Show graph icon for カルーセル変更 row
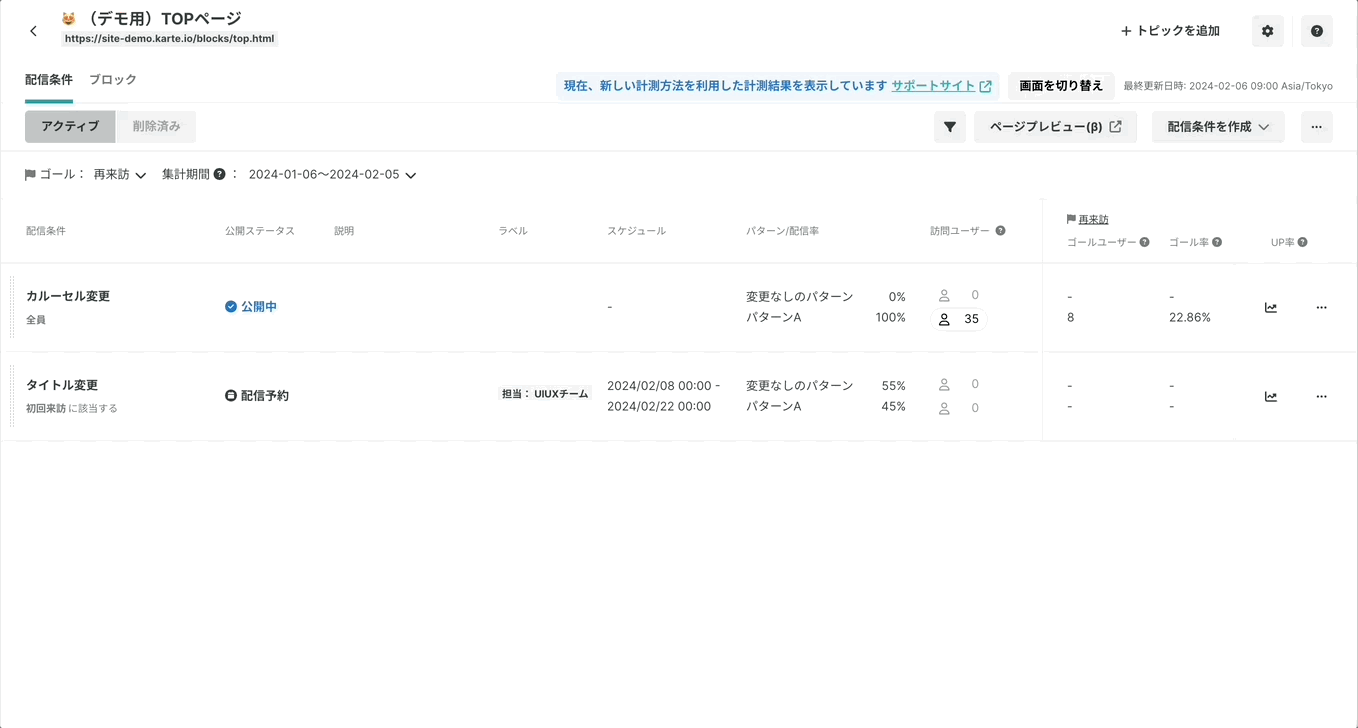1358x728 pixels. click(x=1270, y=308)
